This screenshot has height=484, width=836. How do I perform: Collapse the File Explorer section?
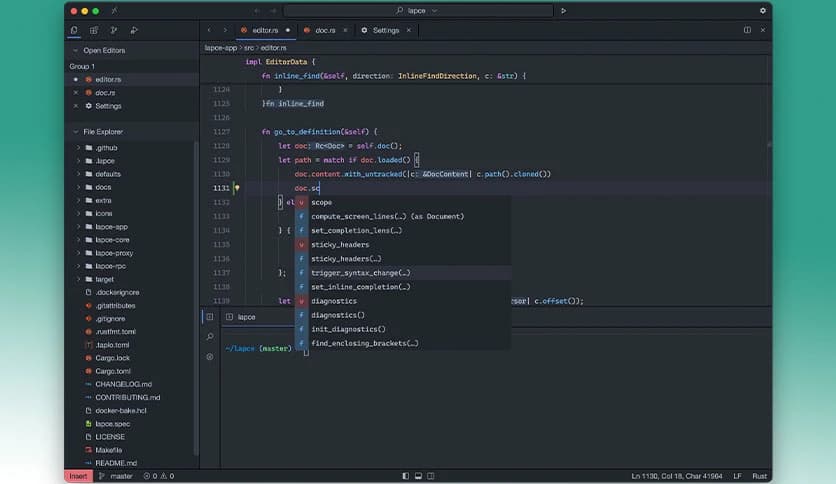75,132
